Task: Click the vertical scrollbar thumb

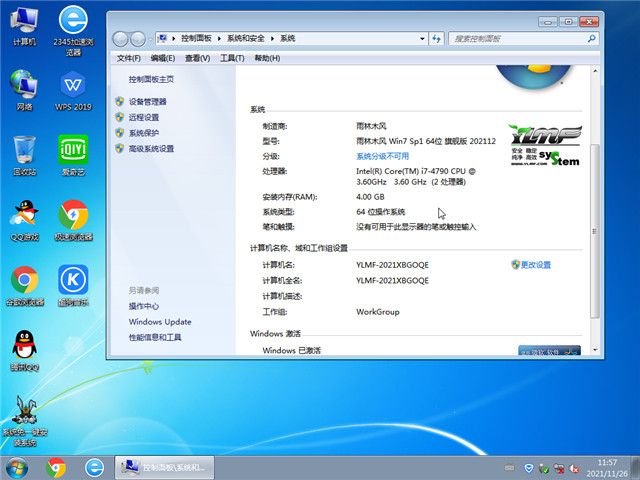Action: pyautogui.click(x=595, y=231)
